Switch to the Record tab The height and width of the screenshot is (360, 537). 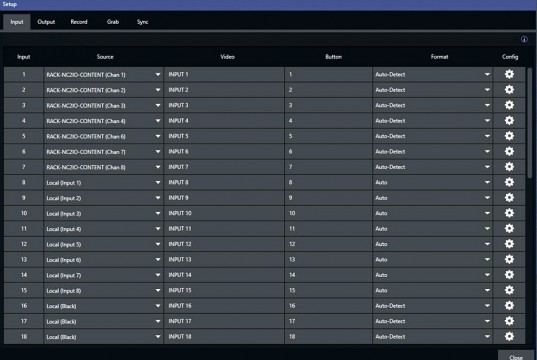tap(79, 22)
